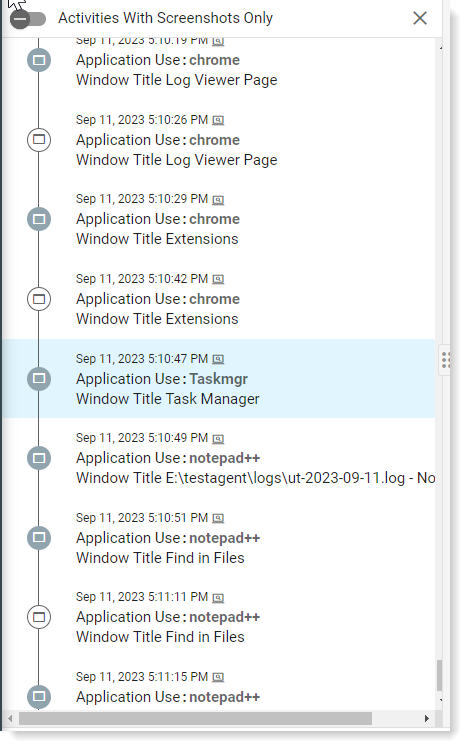Toggle Activities With Screenshots Only switch

coord(28,19)
